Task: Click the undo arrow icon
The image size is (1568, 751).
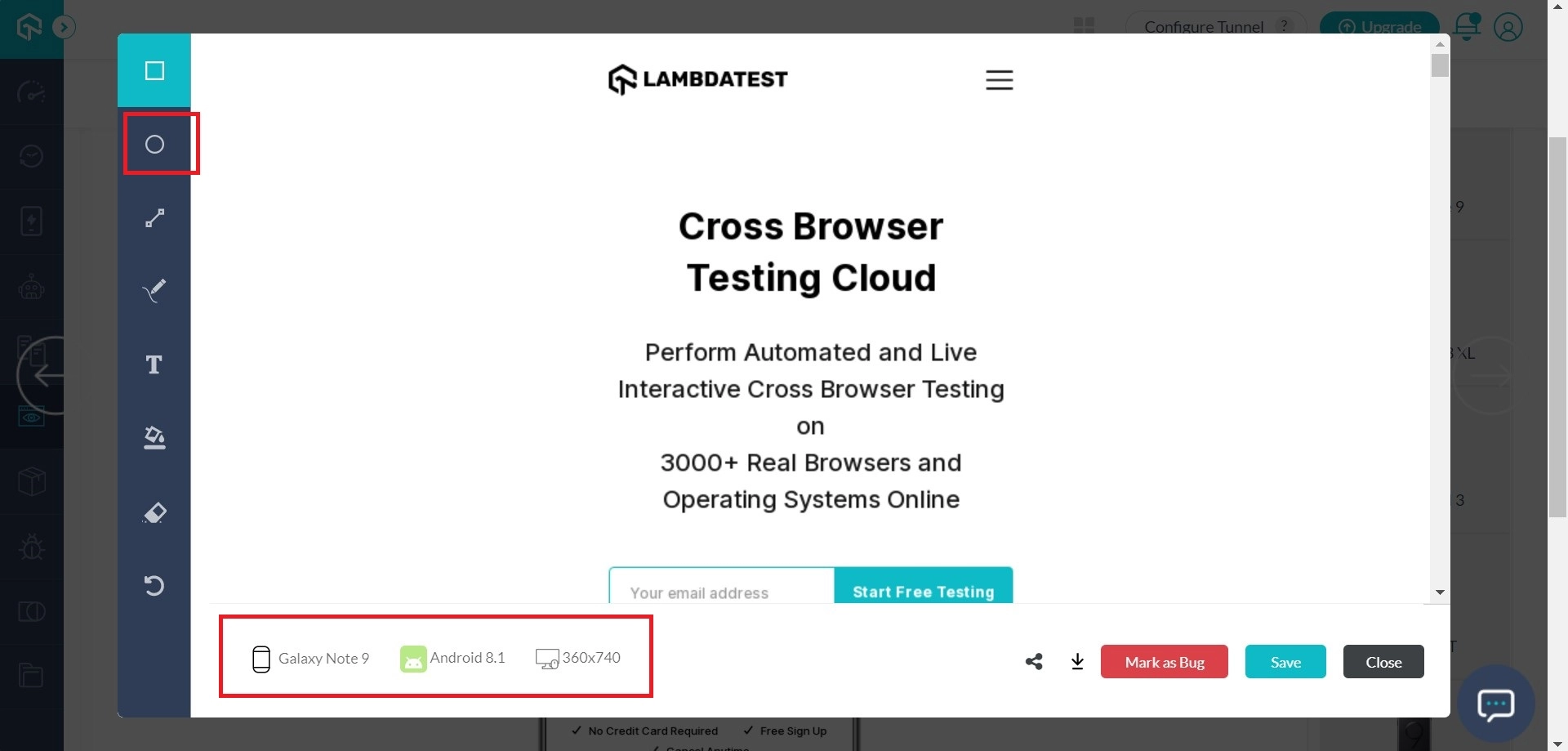Action: coord(154,585)
